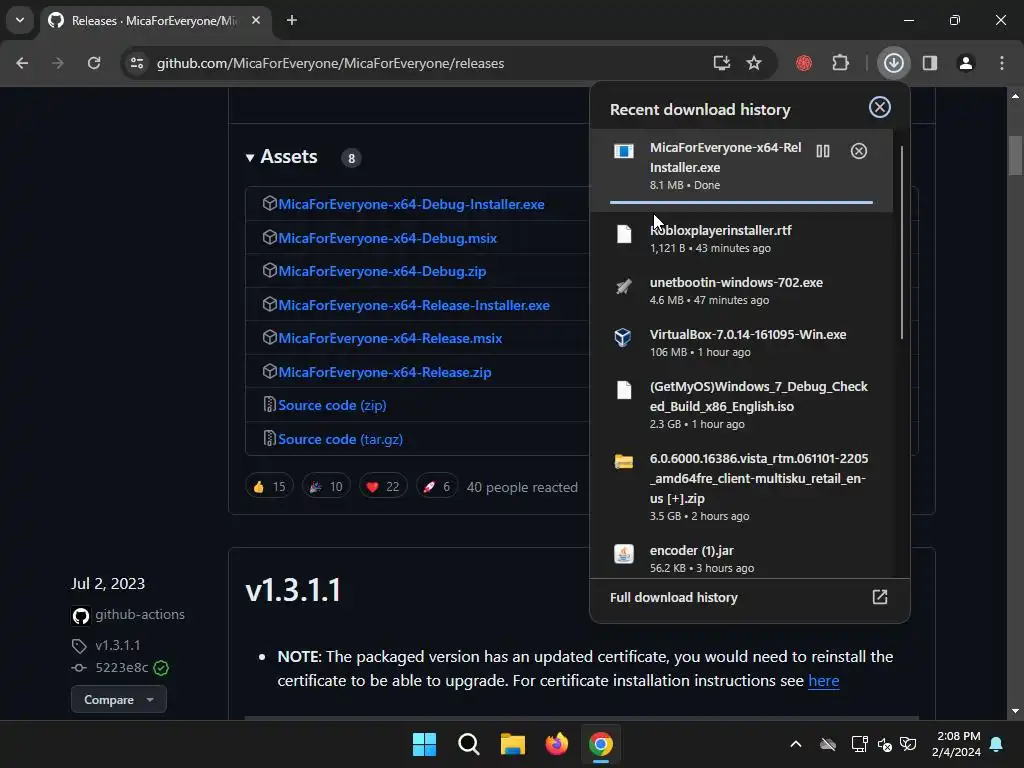Open the tab search dropdown arrow
1024x768 pixels.
coord(20,20)
